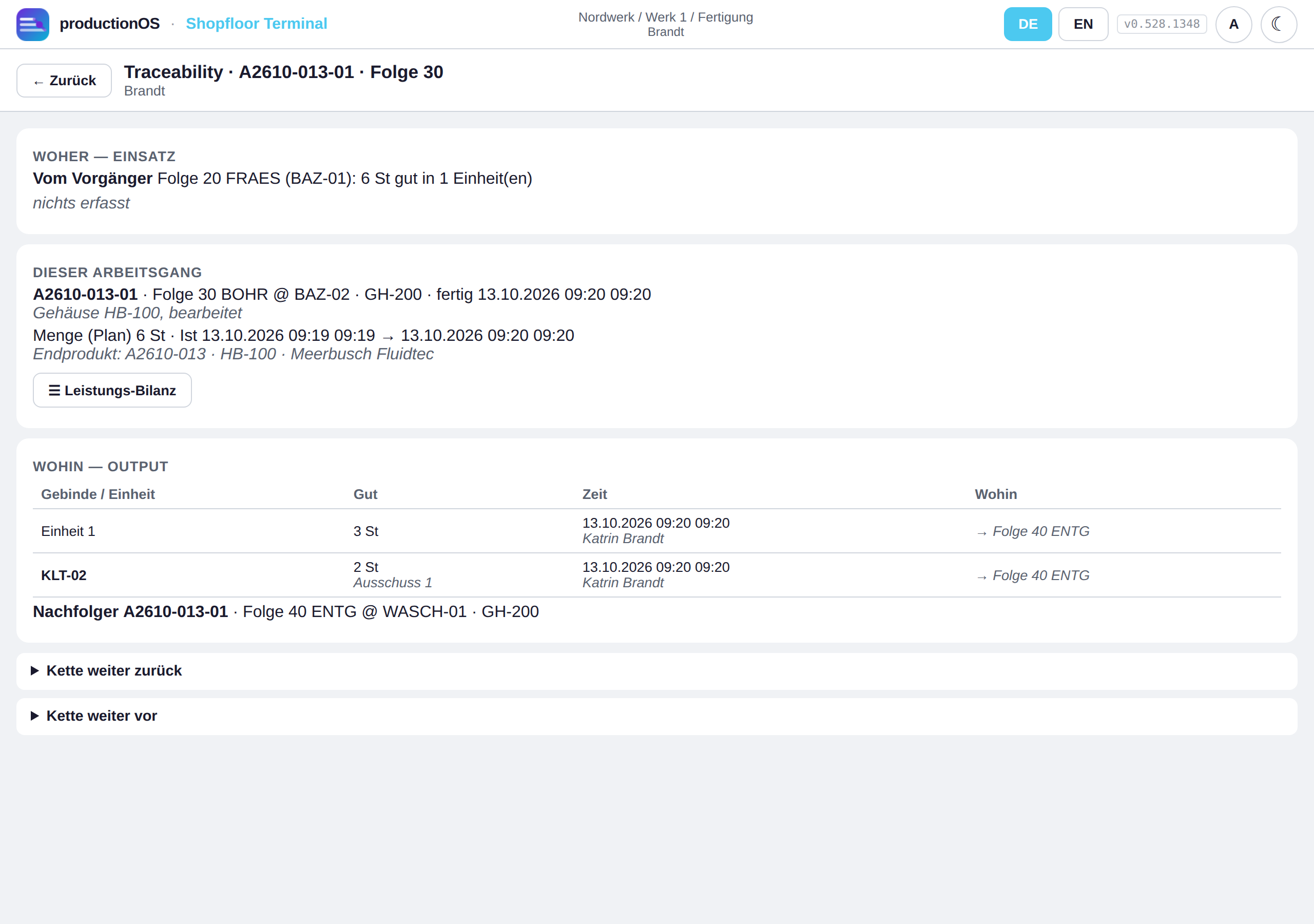Click the '3 St' quantity value
The image size is (1314, 924).
[x=365, y=531]
